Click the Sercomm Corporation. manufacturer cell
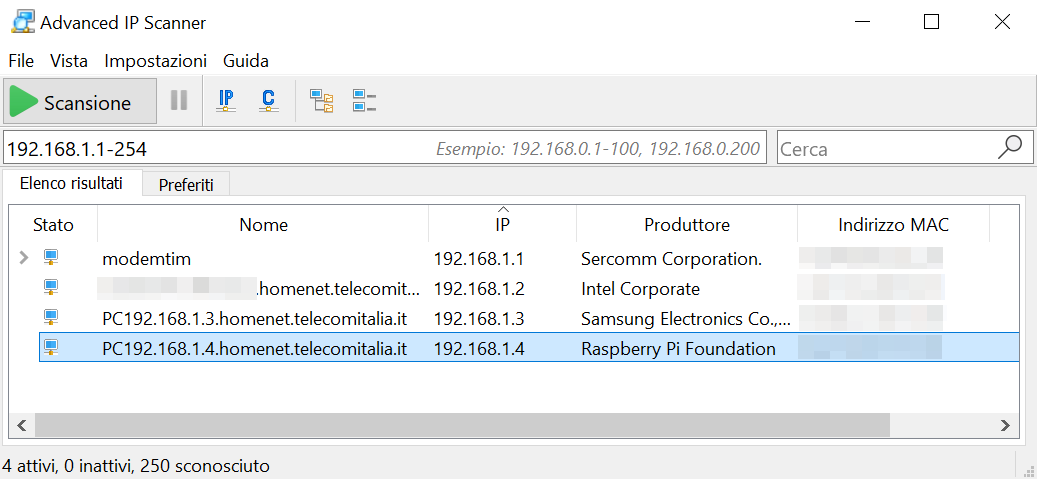The width and height of the screenshot is (1037, 479). pyautogui.click(x=671, y=259)
